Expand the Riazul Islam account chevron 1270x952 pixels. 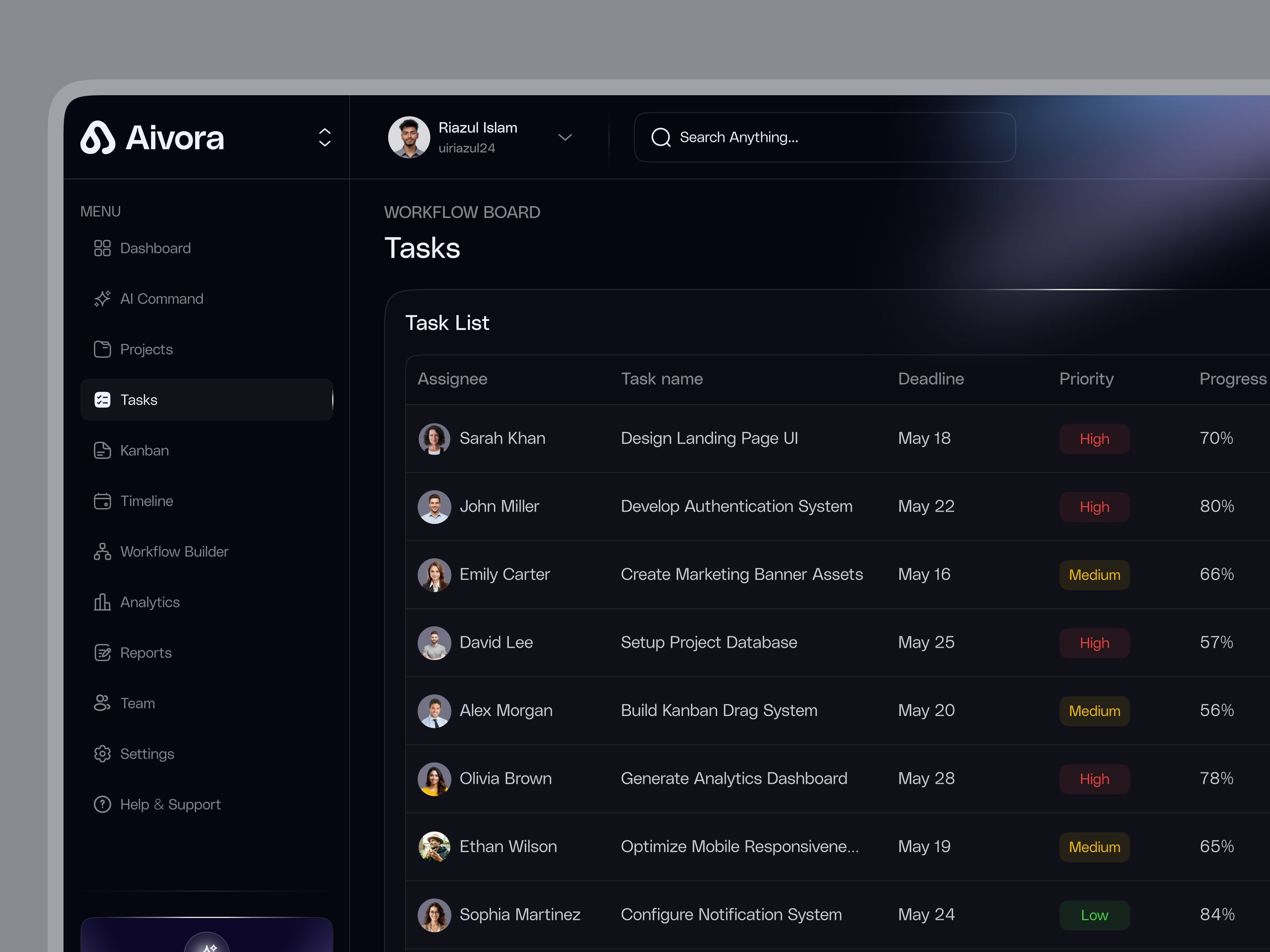[x=565, y=137]
